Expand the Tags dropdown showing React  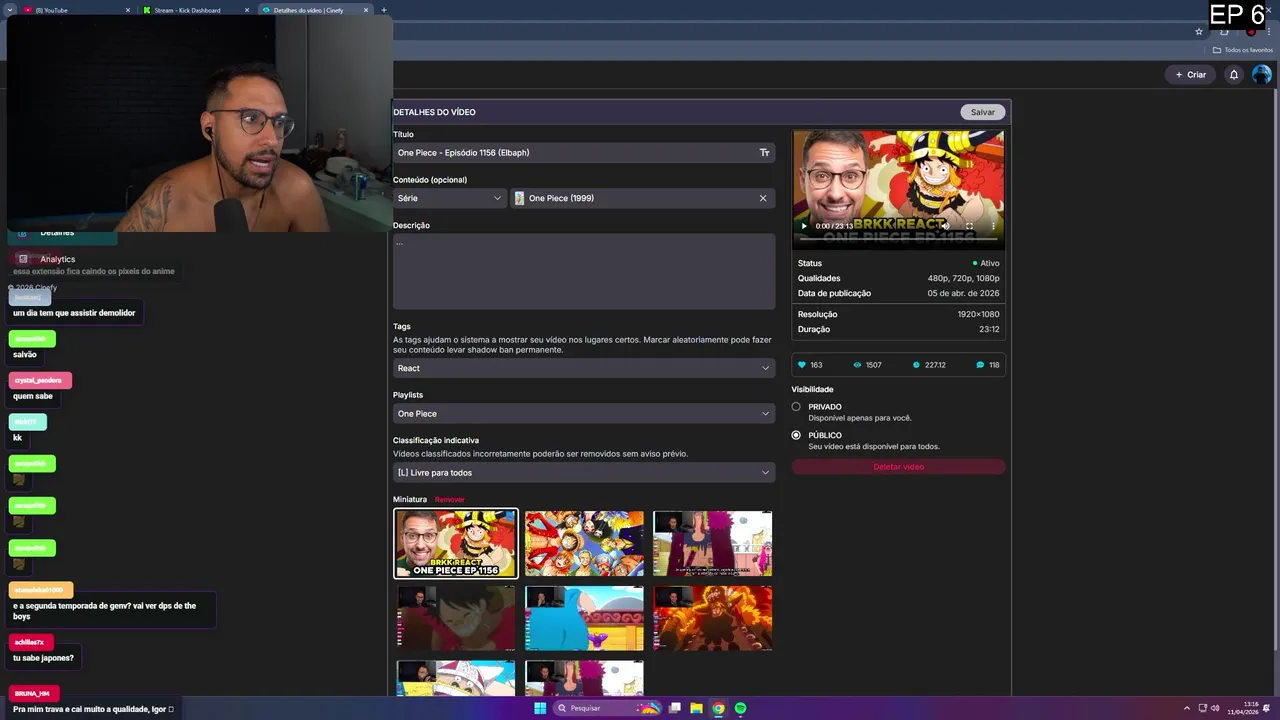[x=584, y=368]
